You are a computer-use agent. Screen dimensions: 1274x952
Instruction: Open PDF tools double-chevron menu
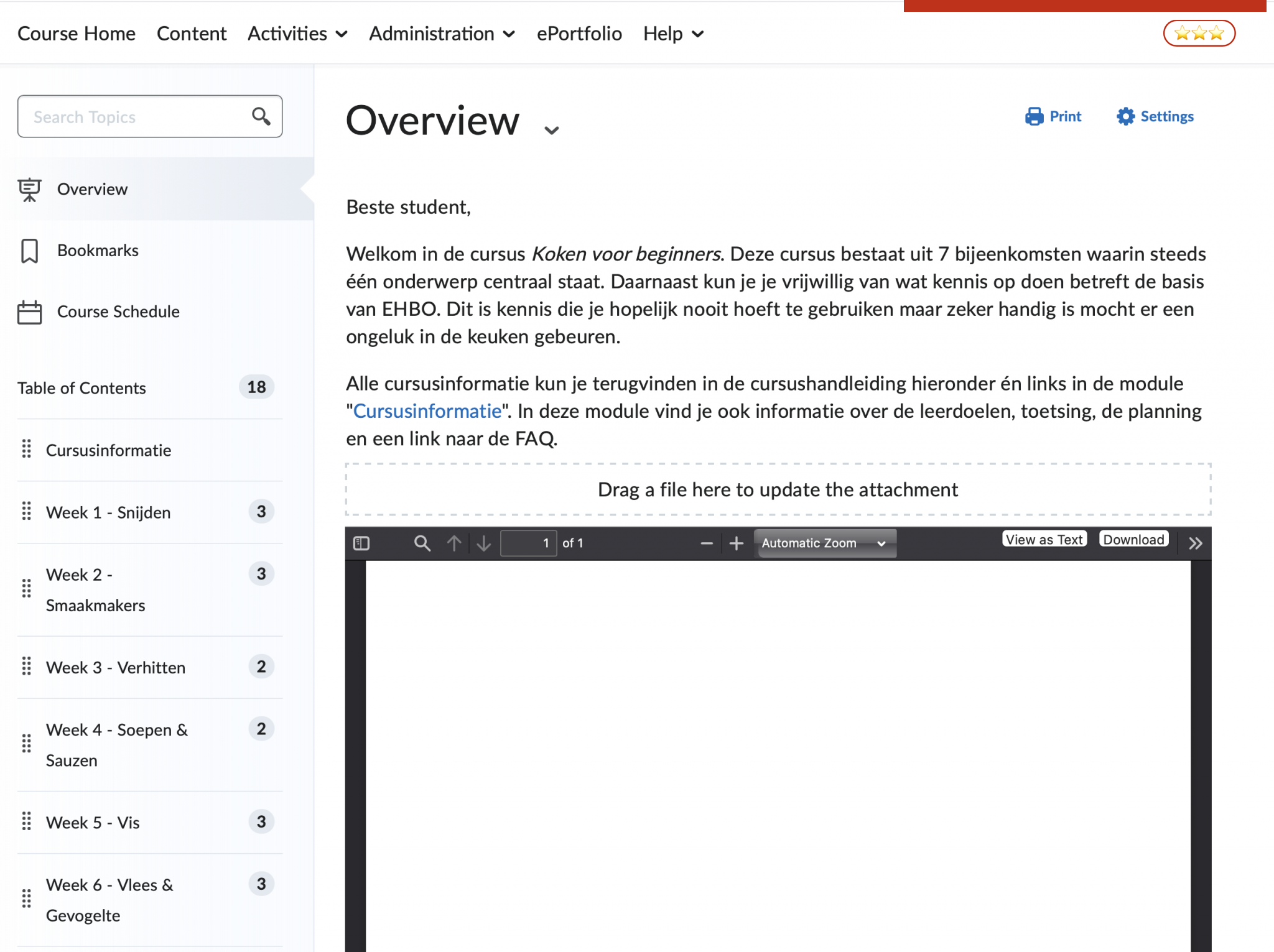point(1195,543)
